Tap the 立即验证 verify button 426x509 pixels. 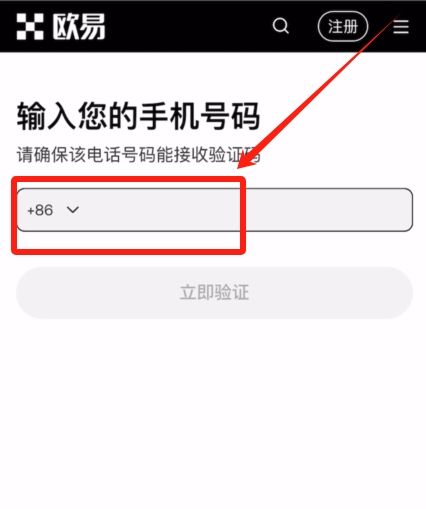[214, 292]
